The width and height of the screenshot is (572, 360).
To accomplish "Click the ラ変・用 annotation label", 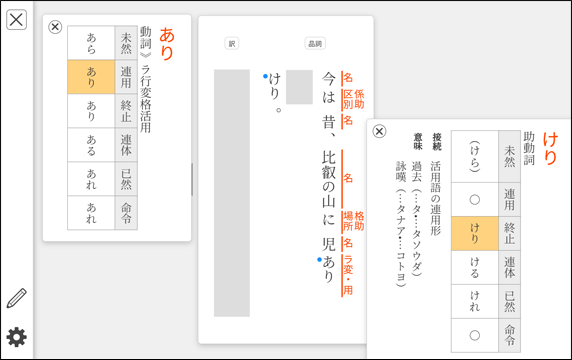I will point(348,275).
